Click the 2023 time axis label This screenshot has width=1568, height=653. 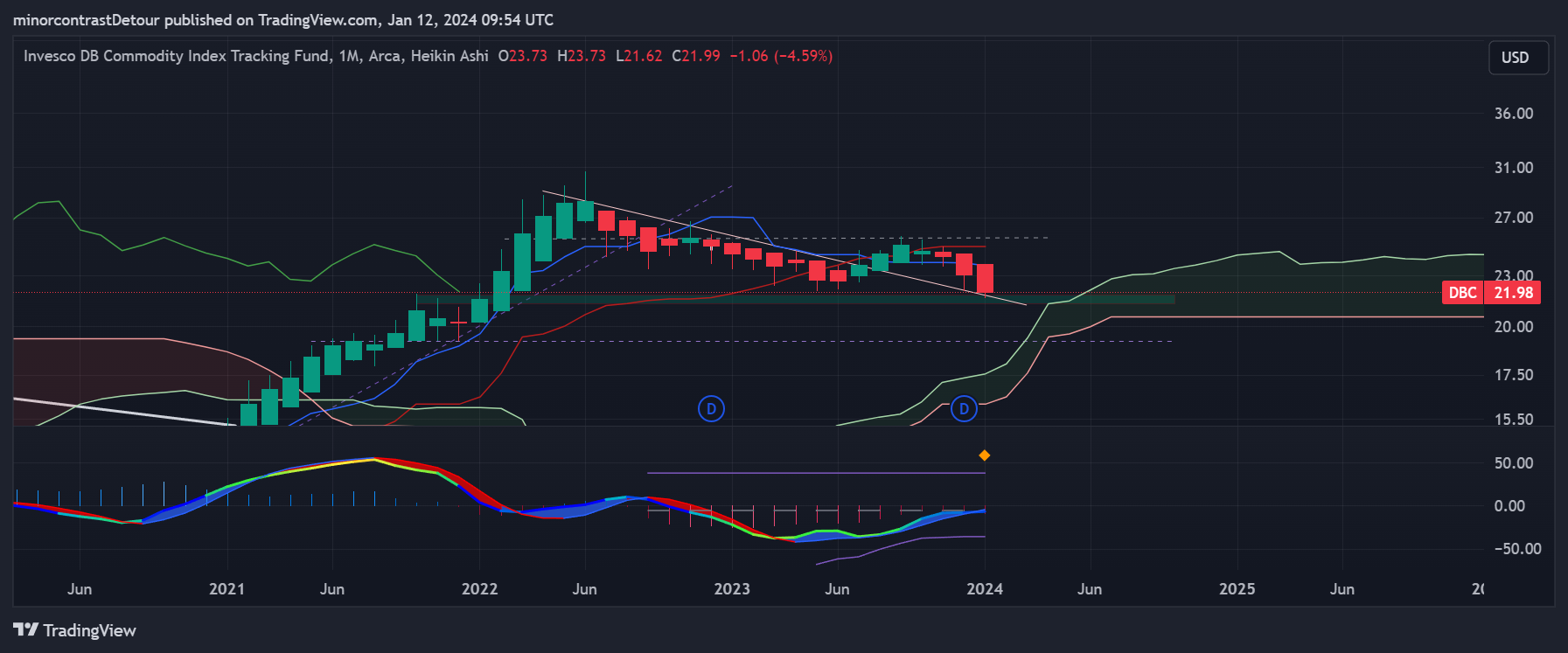point(732,589)
